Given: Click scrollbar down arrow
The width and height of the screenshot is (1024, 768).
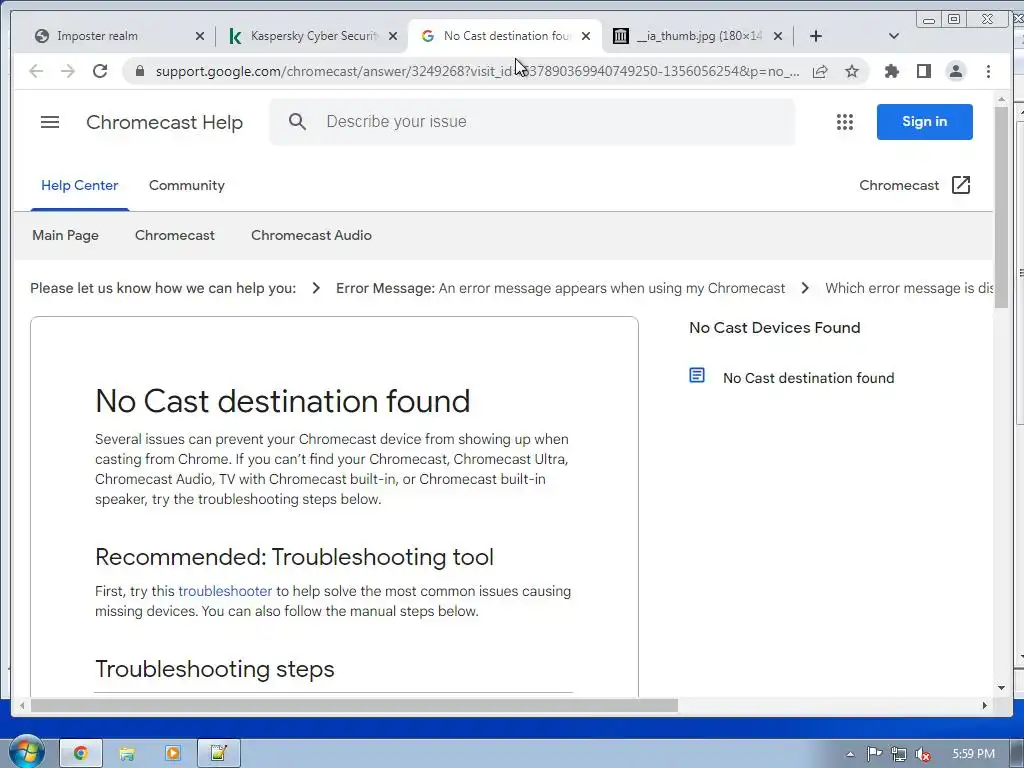Looking at the screenshot, I should (1002, 687).
